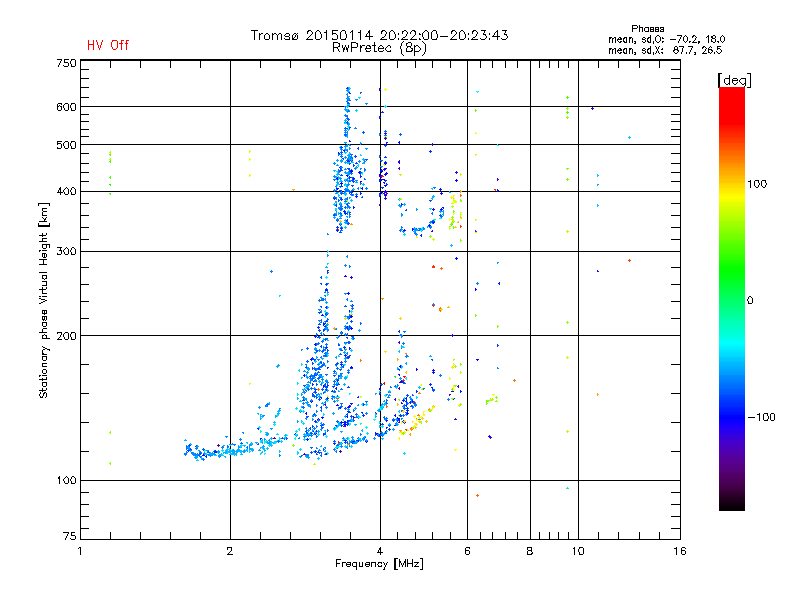Click the y-axis tick label '200'
Screen dimensions: 800x600
point(66,336)
